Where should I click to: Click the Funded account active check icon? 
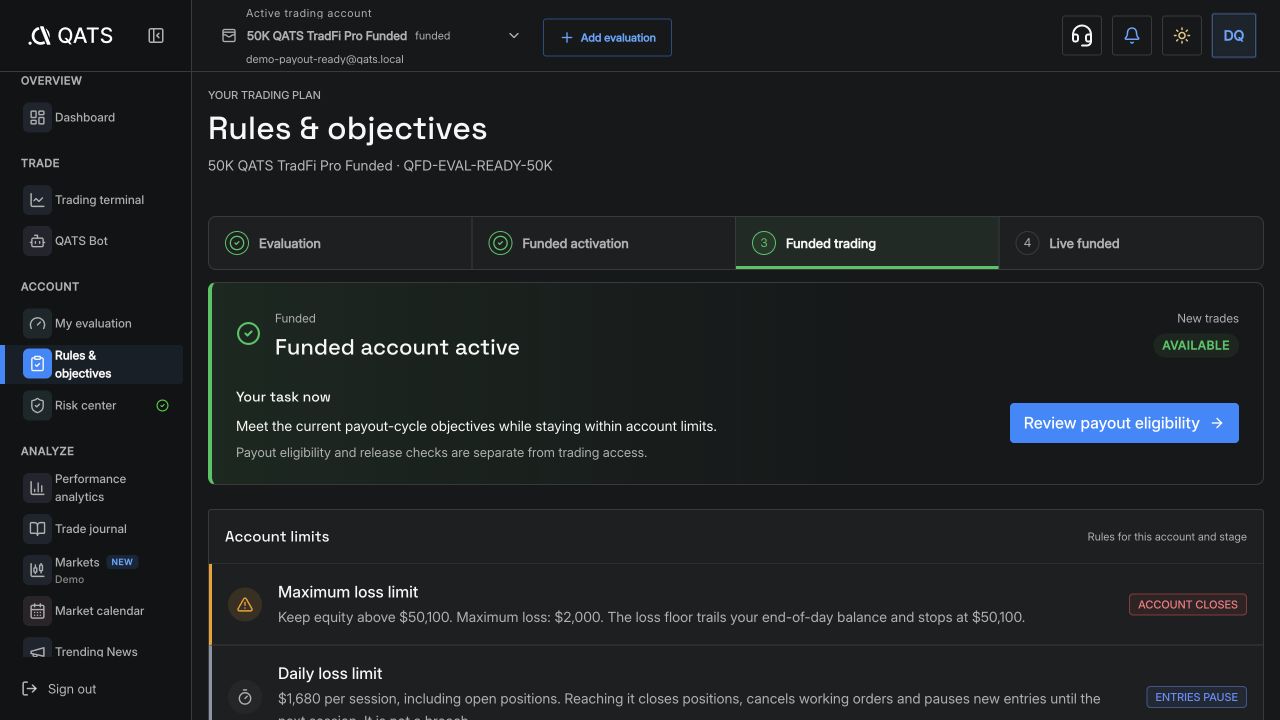coord(248,334)
